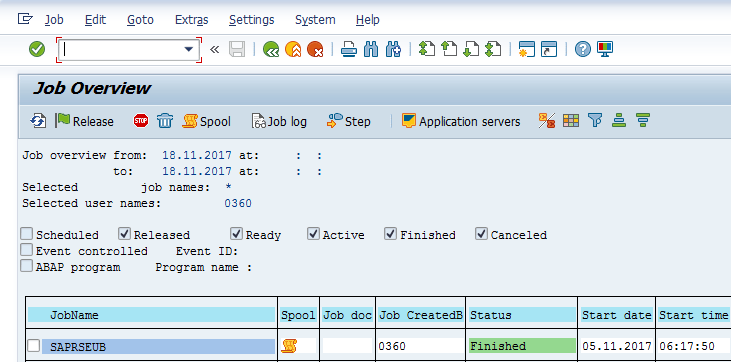Click the Application servers button
Image resolution: width=731 pixels, height=362 pixels.
point(461,121)
